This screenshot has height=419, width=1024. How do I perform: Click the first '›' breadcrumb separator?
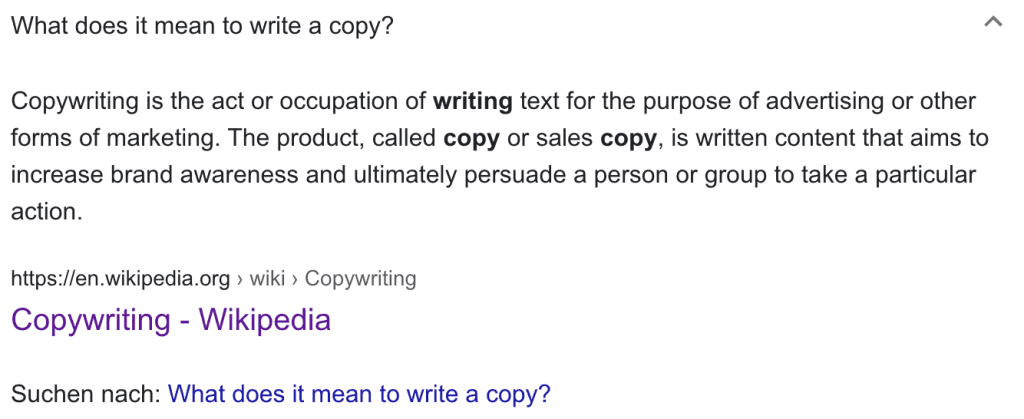240,279
